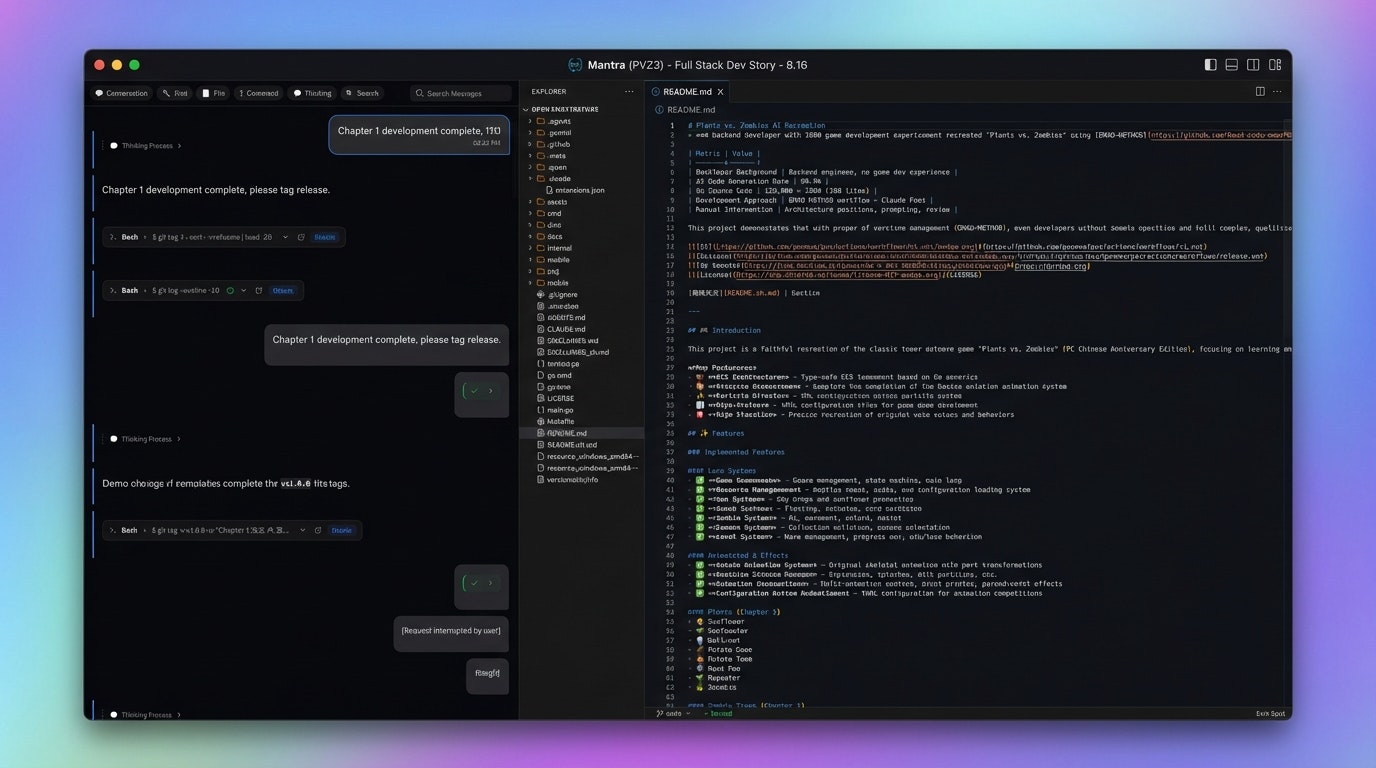Expand the Bash git tag Chapter command dropdown
The image size is (1376, 768).
pos(302,530)
